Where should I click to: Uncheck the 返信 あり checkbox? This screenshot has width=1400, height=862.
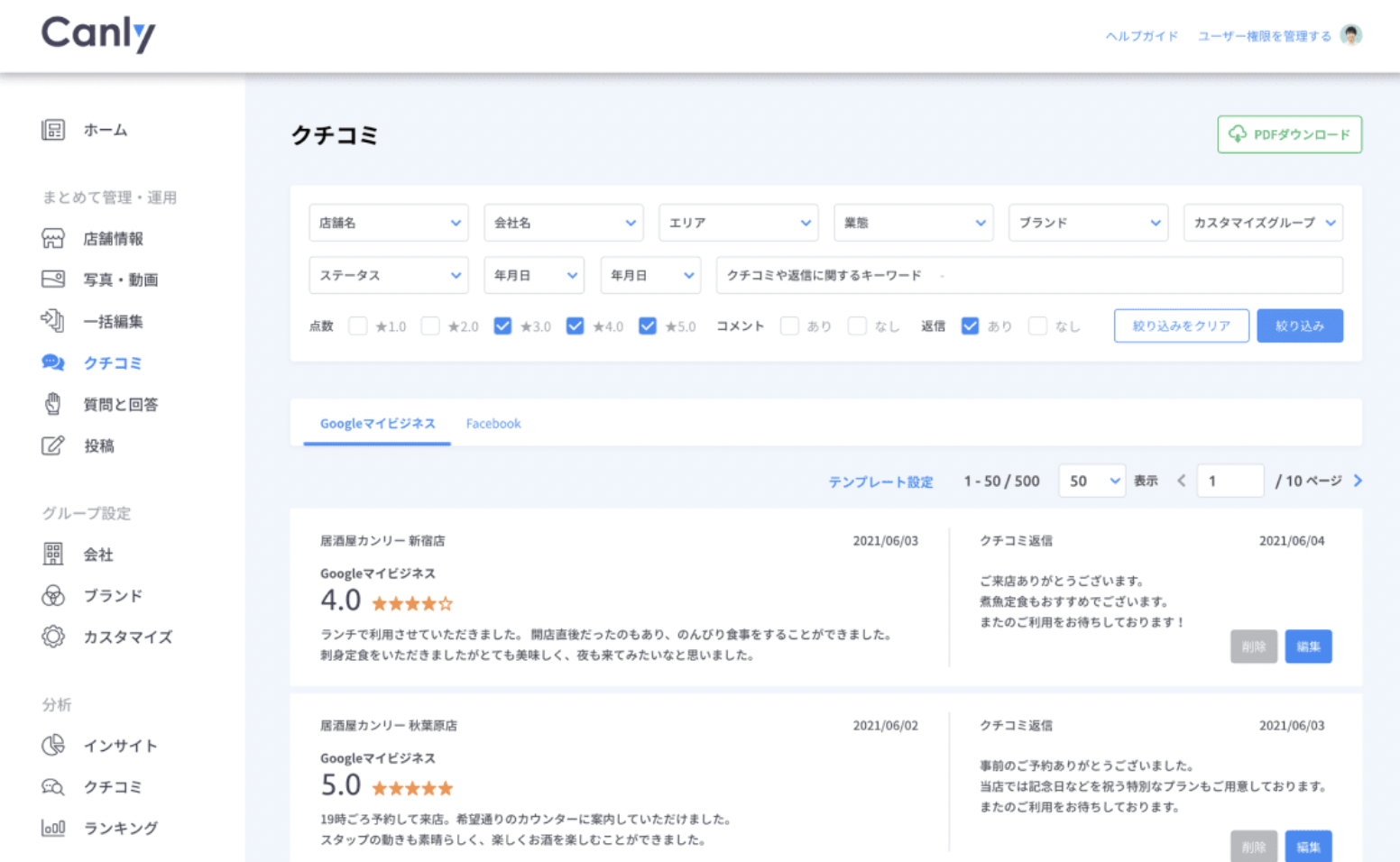click(x=971, y=326)
